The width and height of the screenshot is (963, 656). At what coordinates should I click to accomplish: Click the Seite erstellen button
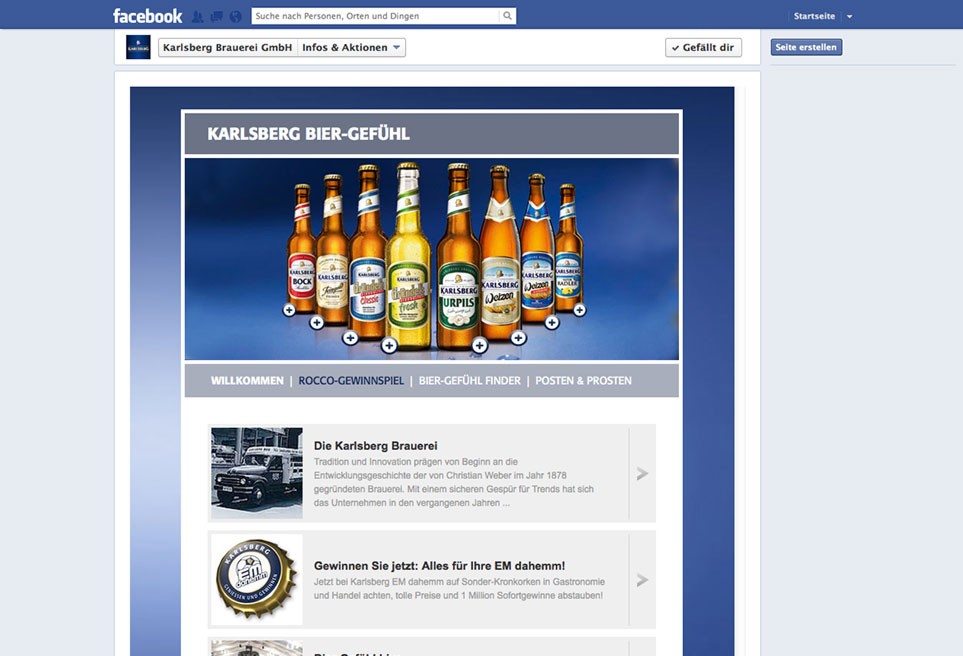(806, 47)
